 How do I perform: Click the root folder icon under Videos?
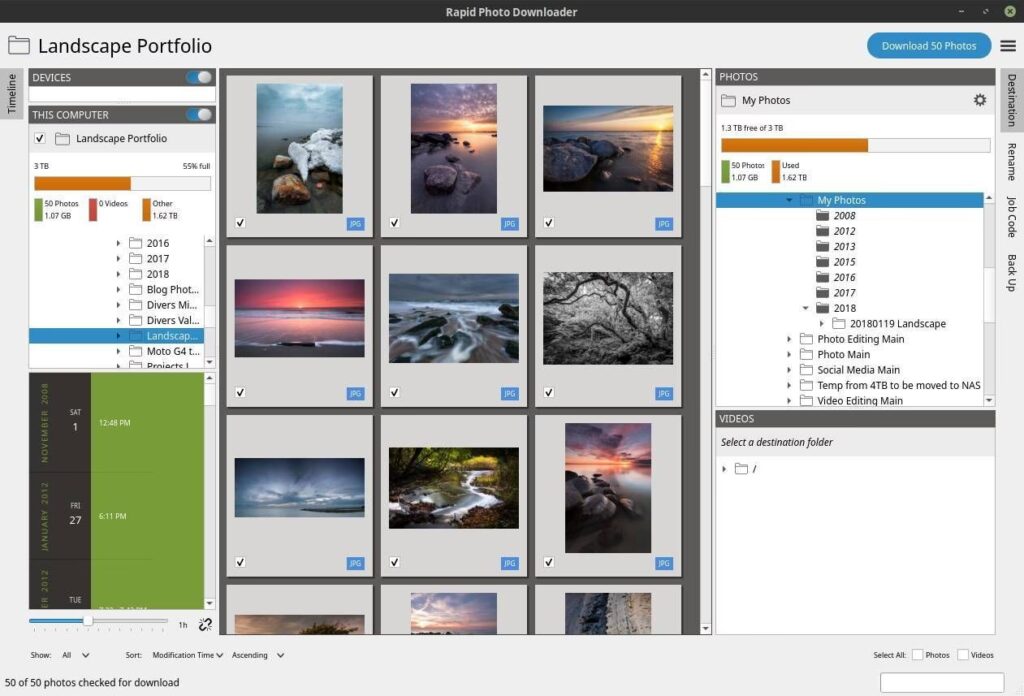[x=741, y=468]
